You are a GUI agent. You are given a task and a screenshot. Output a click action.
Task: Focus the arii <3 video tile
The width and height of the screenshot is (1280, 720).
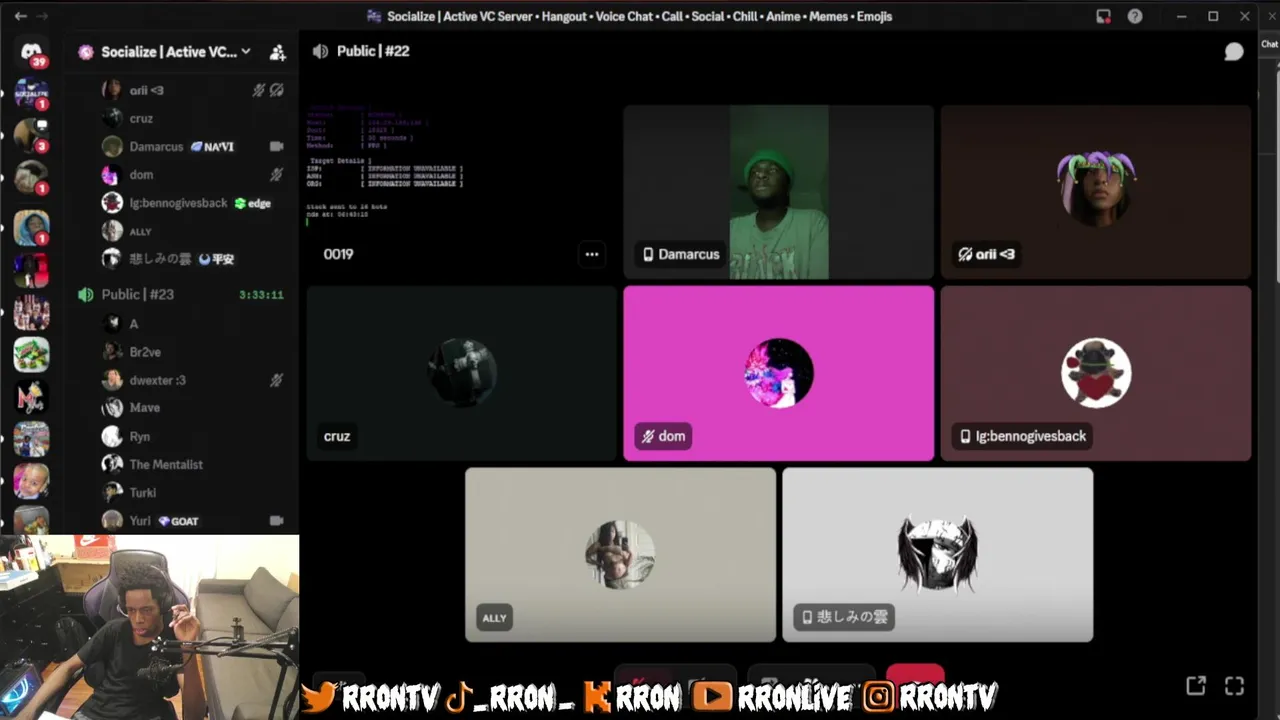click(x=1095, y=192)
